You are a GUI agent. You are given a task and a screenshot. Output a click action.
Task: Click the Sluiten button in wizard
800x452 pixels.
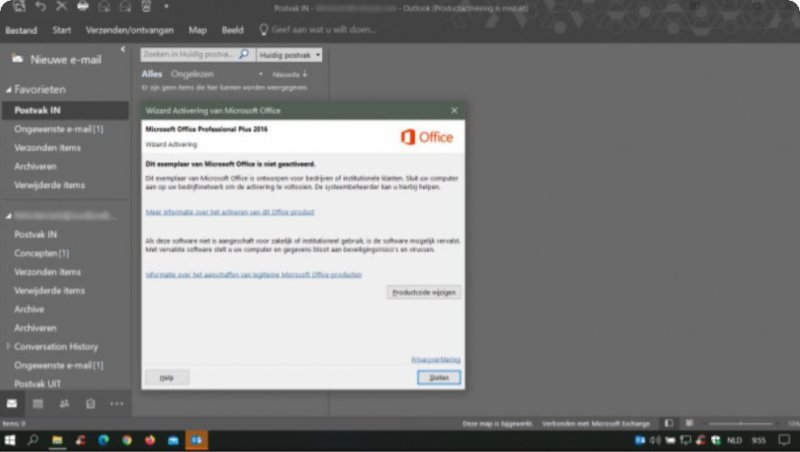click(x=439, y=378)
